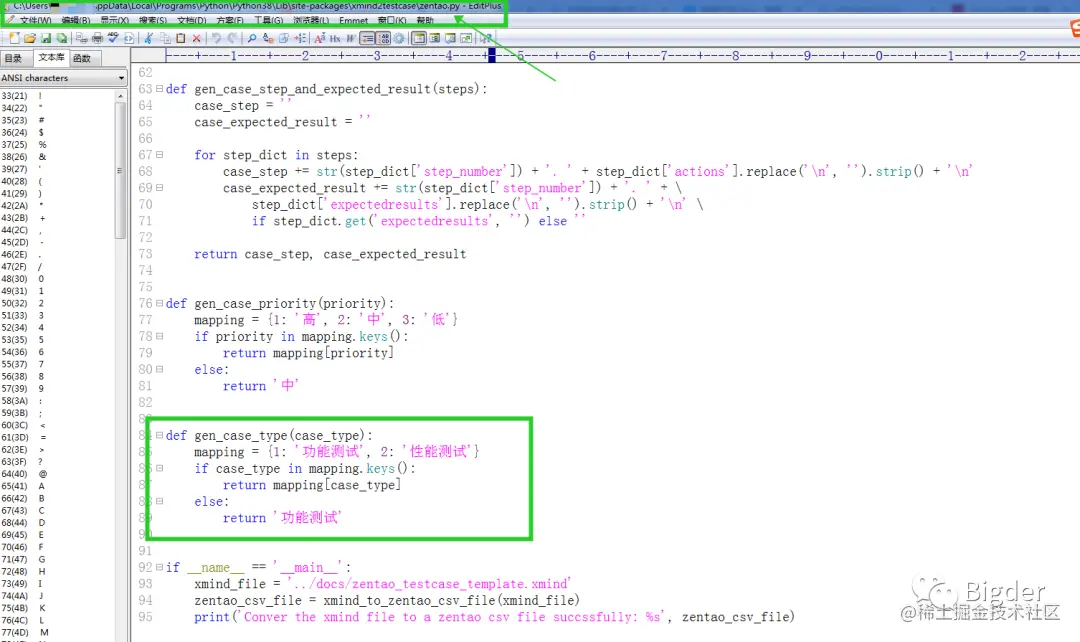Click the Open file folder icon
This screenshot has height=642, width=1080.
(30, 39)
